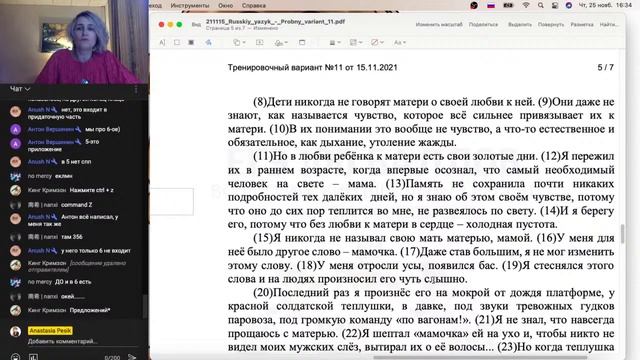The height and width of the screenshot is (360, 640).
Task: Click the 'там 356' chat message
Action: click(72, 237)
